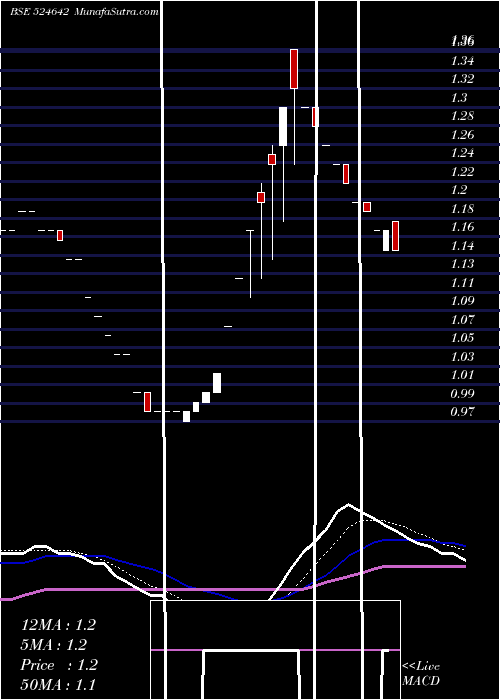
Task: Click the 1.32 price axis label
Action: pos(462,79)
